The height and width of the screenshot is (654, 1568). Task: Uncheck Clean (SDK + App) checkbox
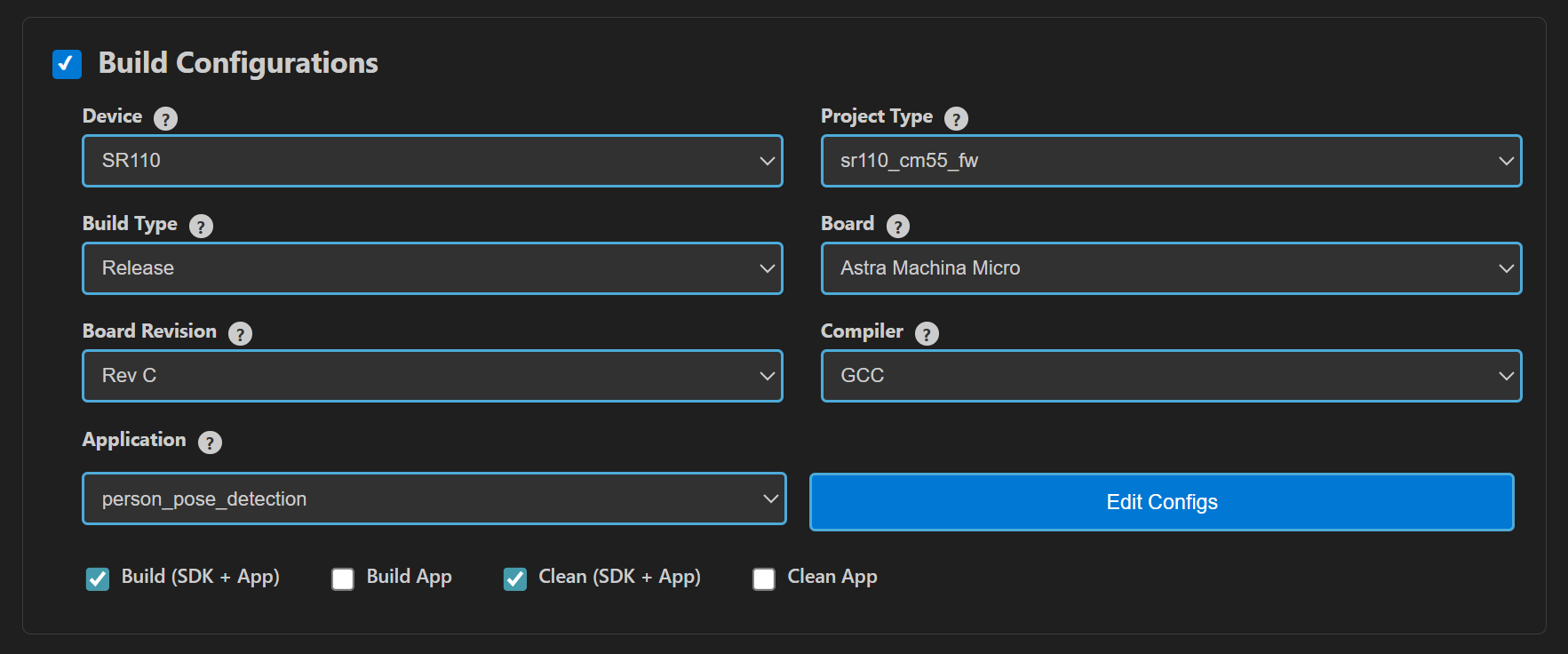(515, 579)
